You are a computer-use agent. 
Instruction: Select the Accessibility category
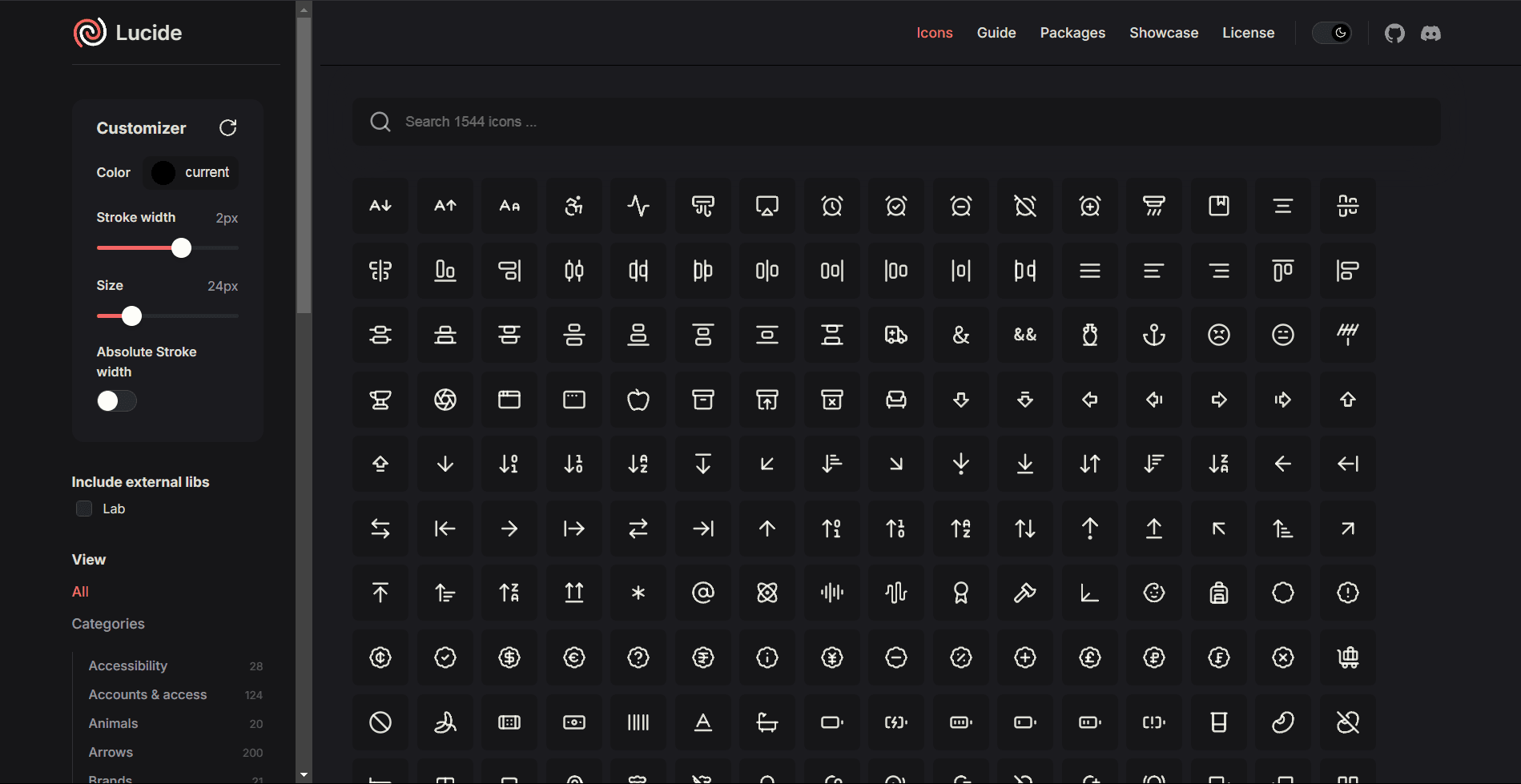coord(127,665)
